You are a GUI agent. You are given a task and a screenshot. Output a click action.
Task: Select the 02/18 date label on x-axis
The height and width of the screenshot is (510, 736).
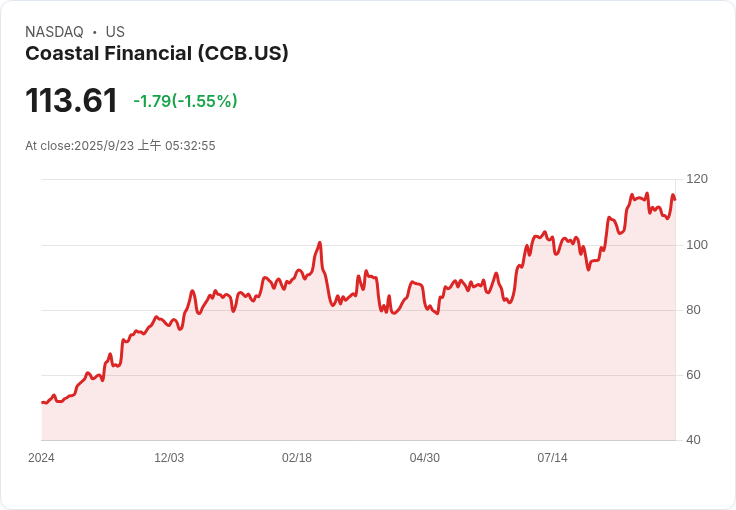pos(297,458)
